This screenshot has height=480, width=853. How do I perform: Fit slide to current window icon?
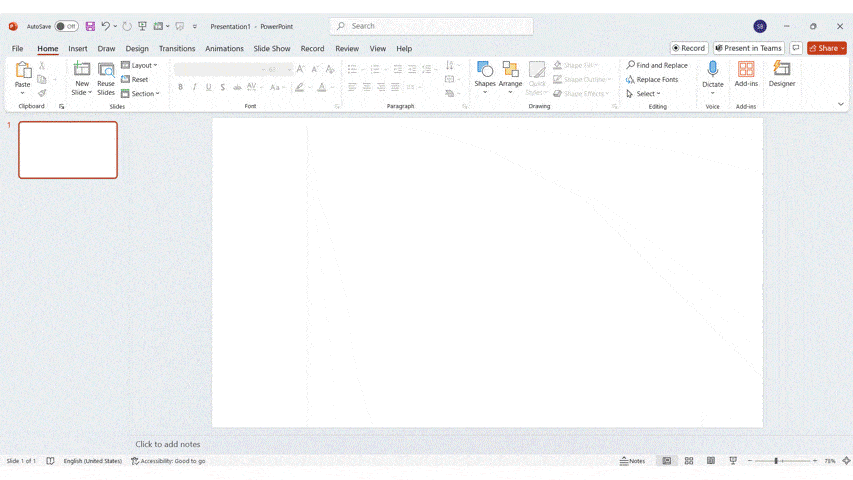tap(846, 461)
